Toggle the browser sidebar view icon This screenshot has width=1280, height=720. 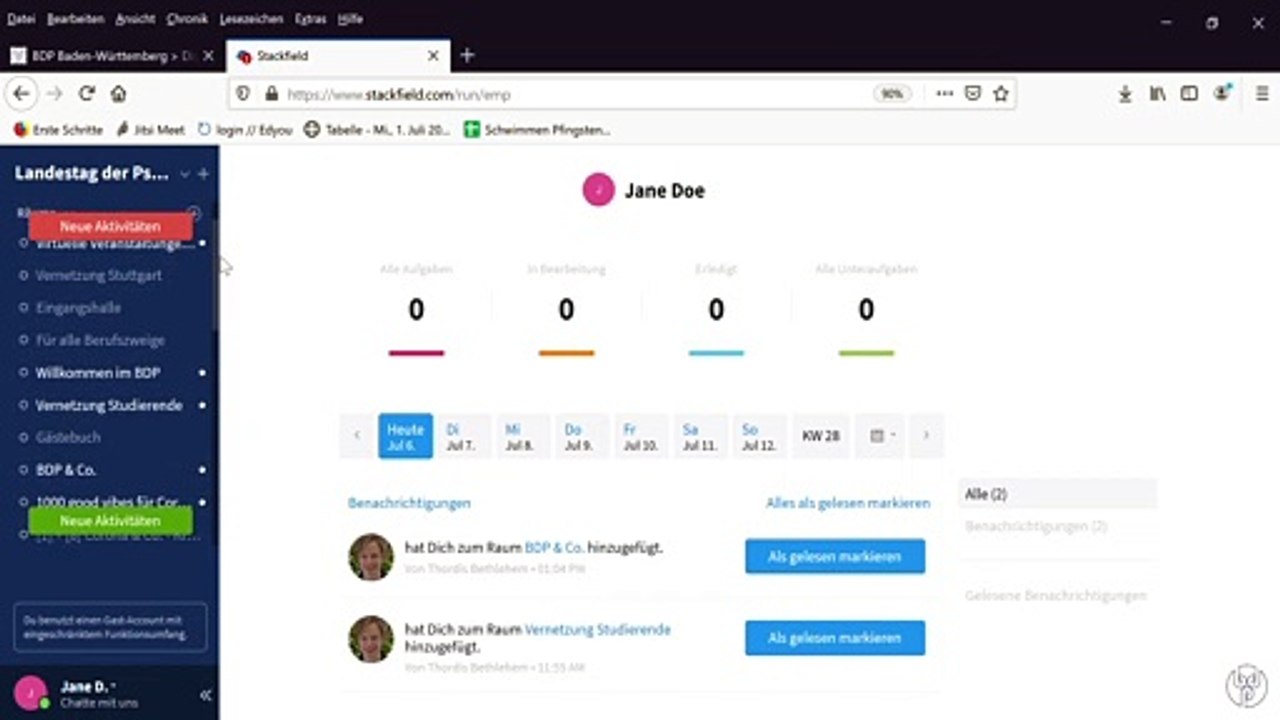point(1189,94)
